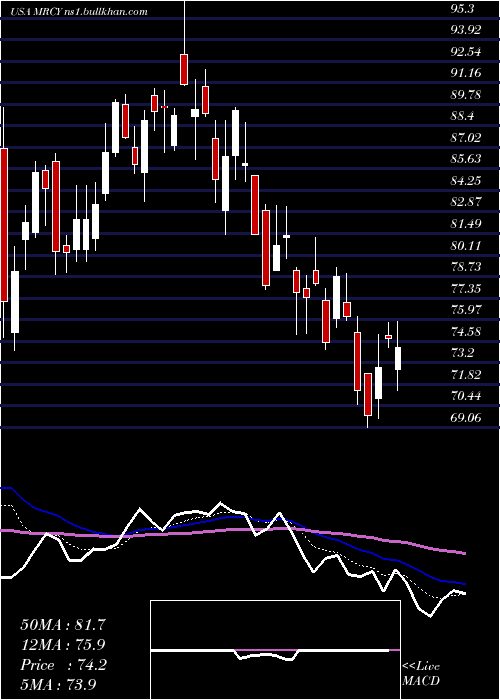Select the 87.02 price axis label
Image resolution: width=500 pixels, height=700 pixels.
(466, 138)
